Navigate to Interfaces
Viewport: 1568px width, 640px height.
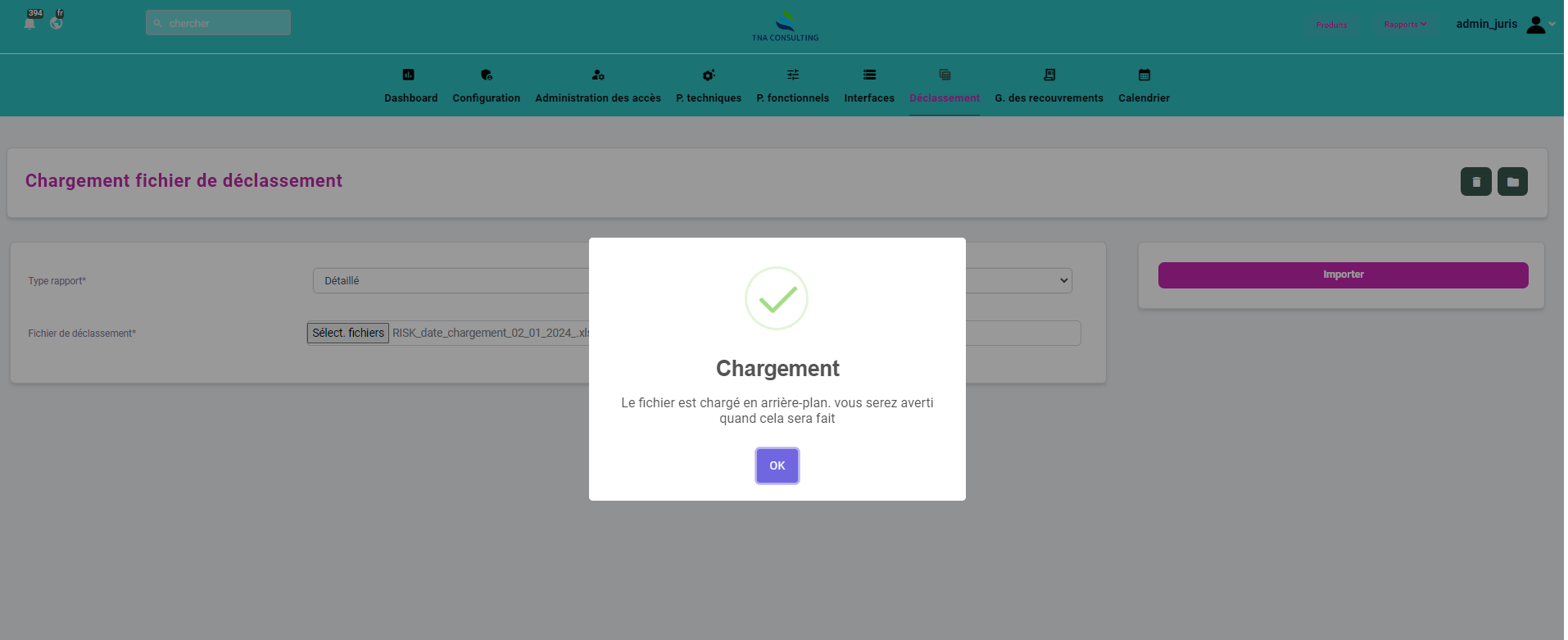click(869, 86)
